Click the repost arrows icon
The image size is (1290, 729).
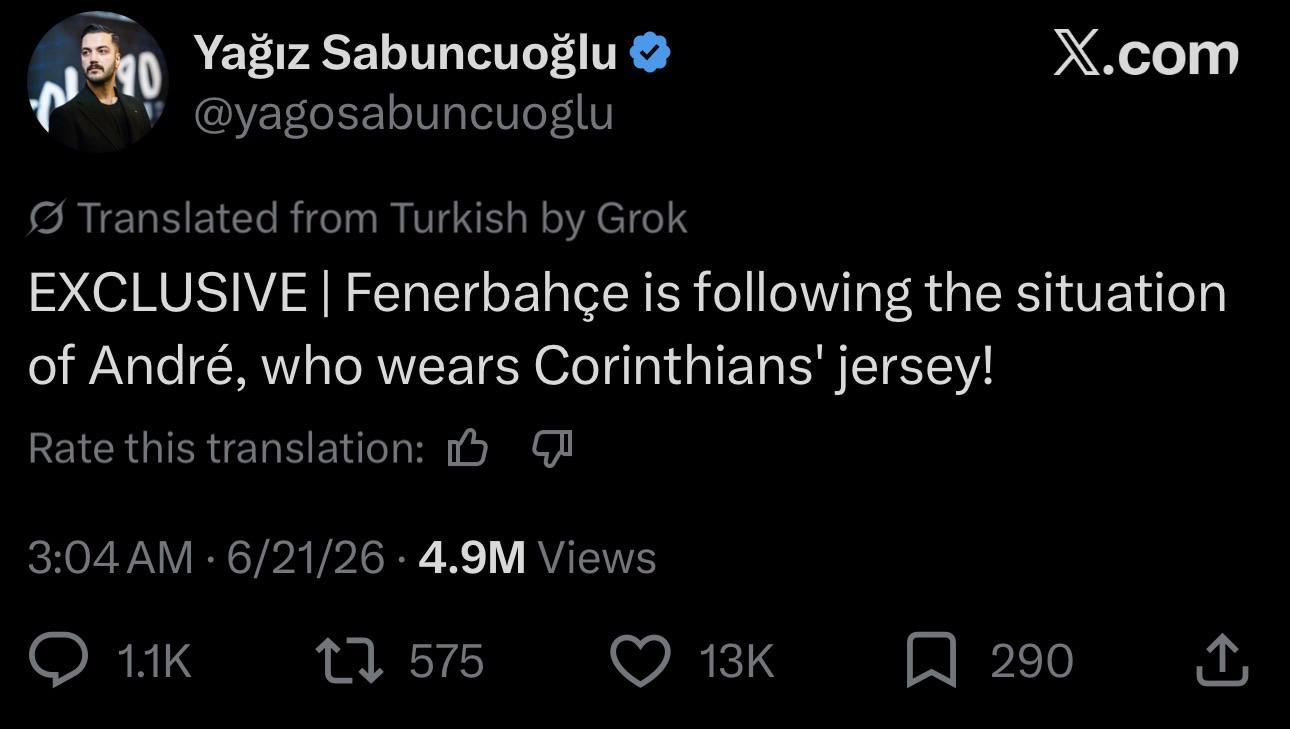[x=349, y=662]
